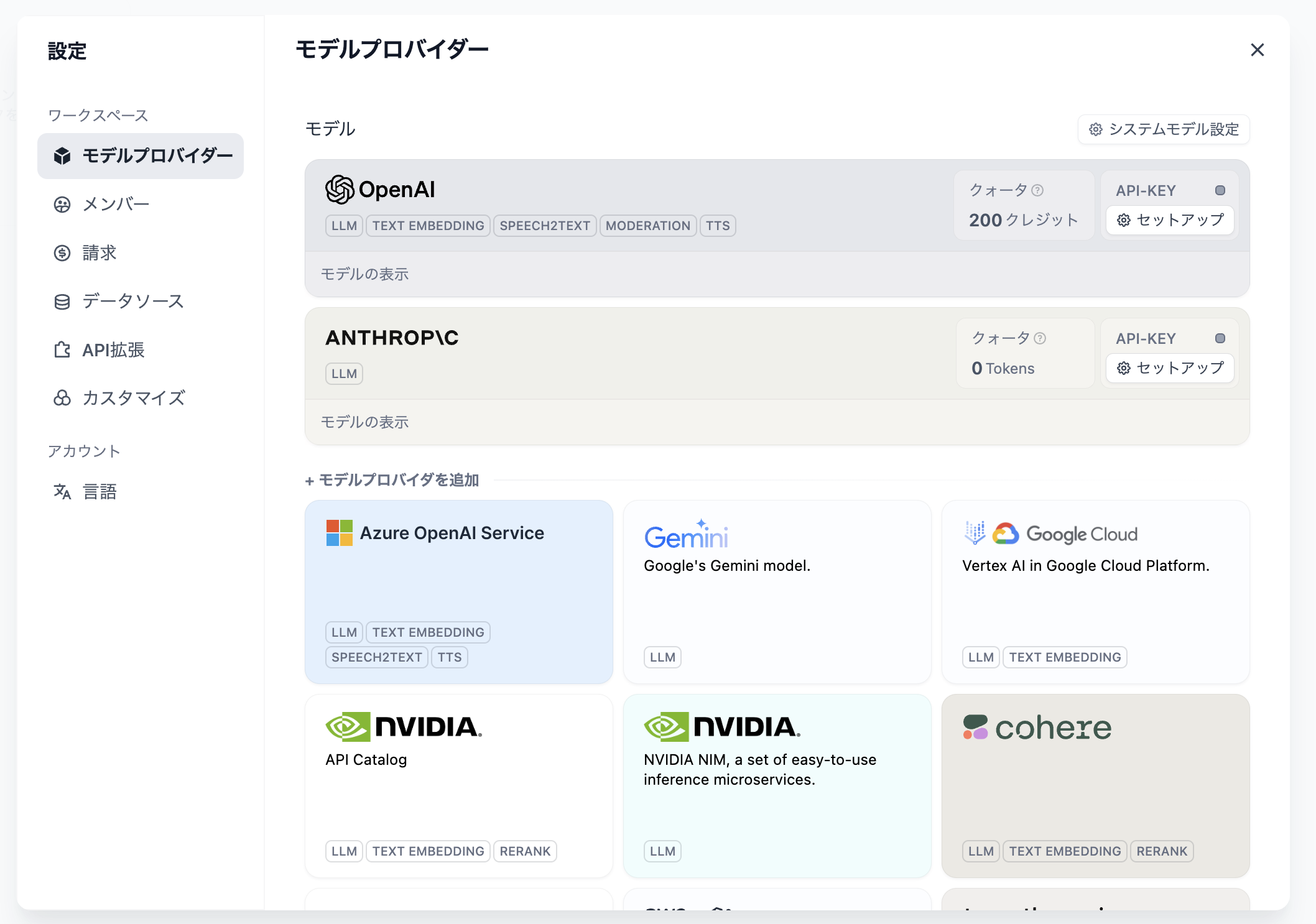This screenshot has width=1316, height=924.
Task: Expand モデルの表示 under OpenAI
Action: tap(365, 274)
